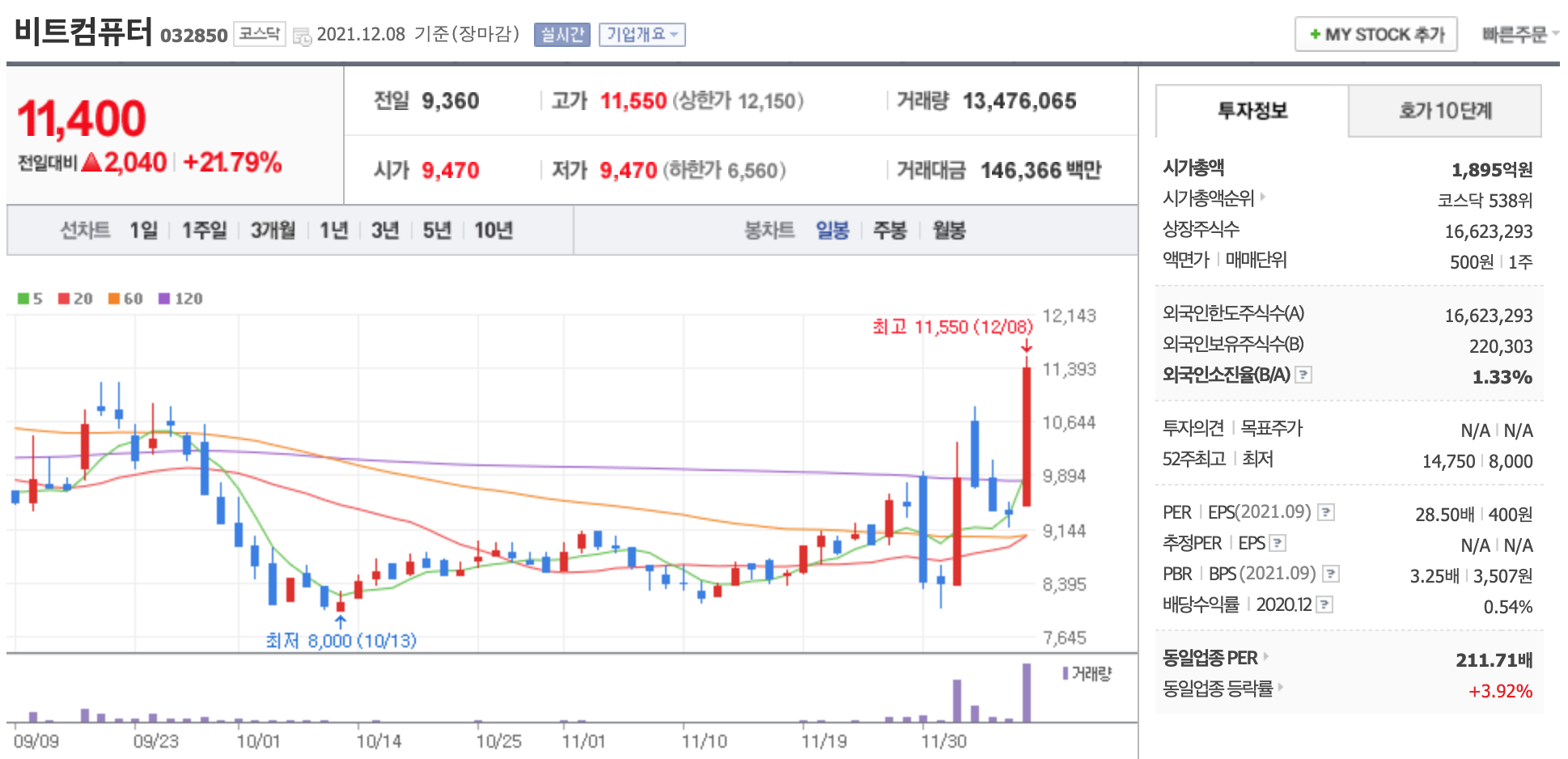Open help icon next to BPS (2021.09)

click(x=1331, y=574)
